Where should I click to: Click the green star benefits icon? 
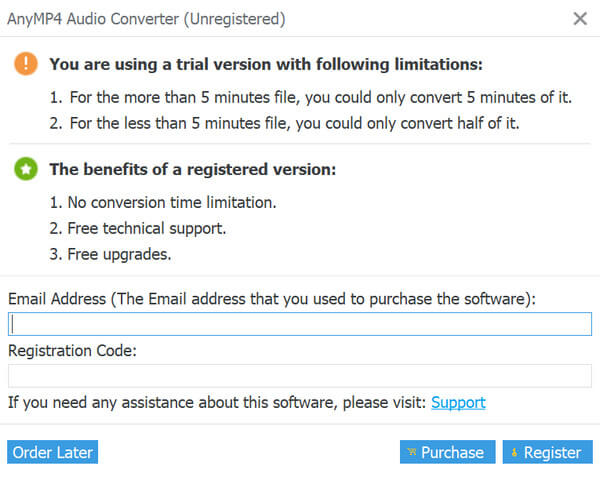(26, 170)
